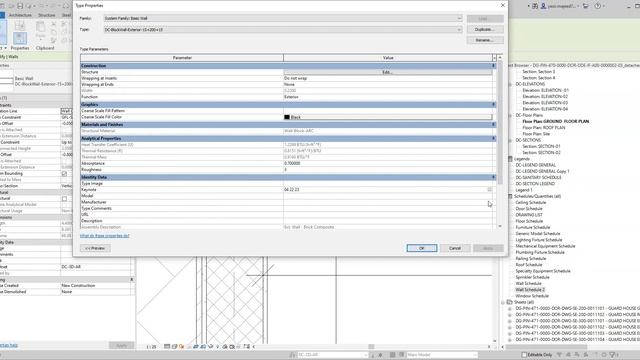Open the 'What do these properties do?' link
640x360 pixels.
tap(104, 236)
